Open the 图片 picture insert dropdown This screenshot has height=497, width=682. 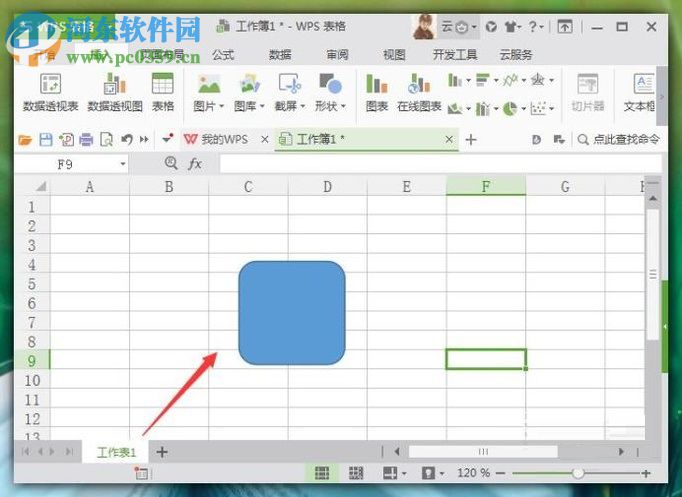[x=209, y=92]
